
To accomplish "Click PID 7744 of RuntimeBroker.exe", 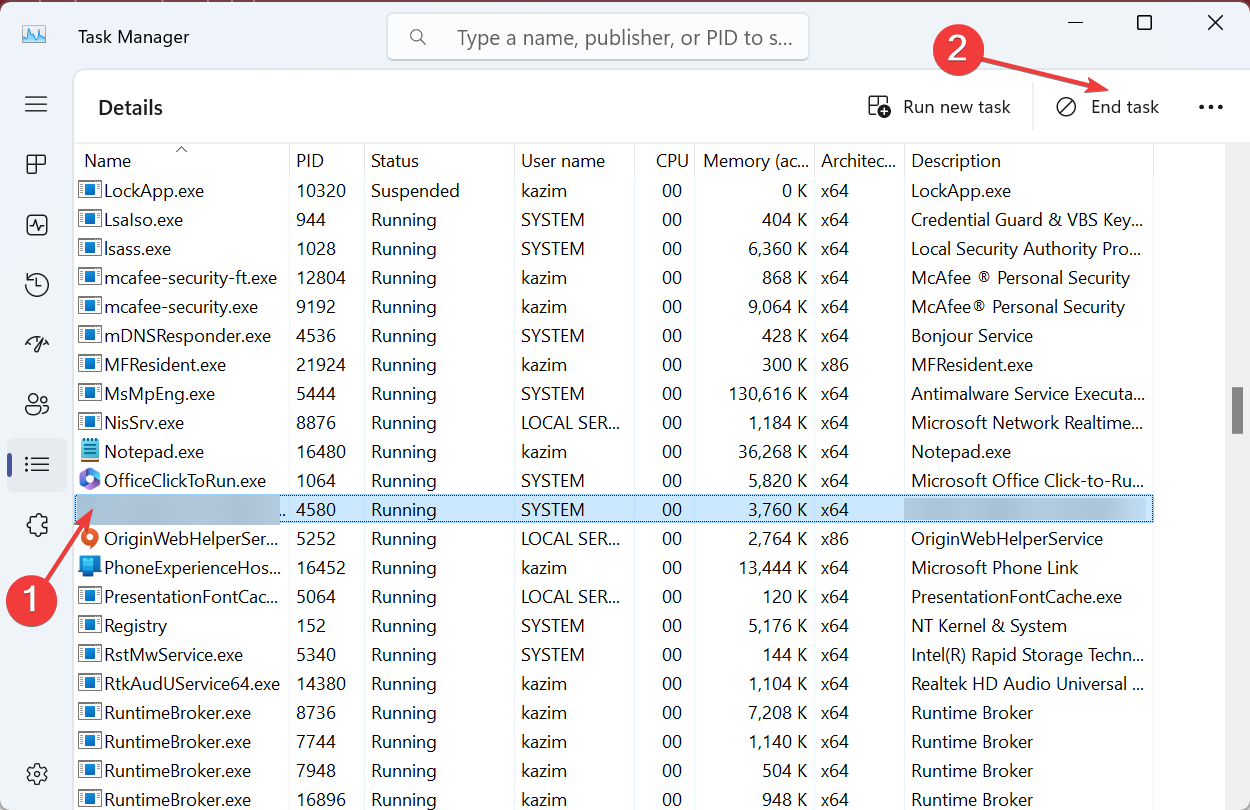I will 316,742.
